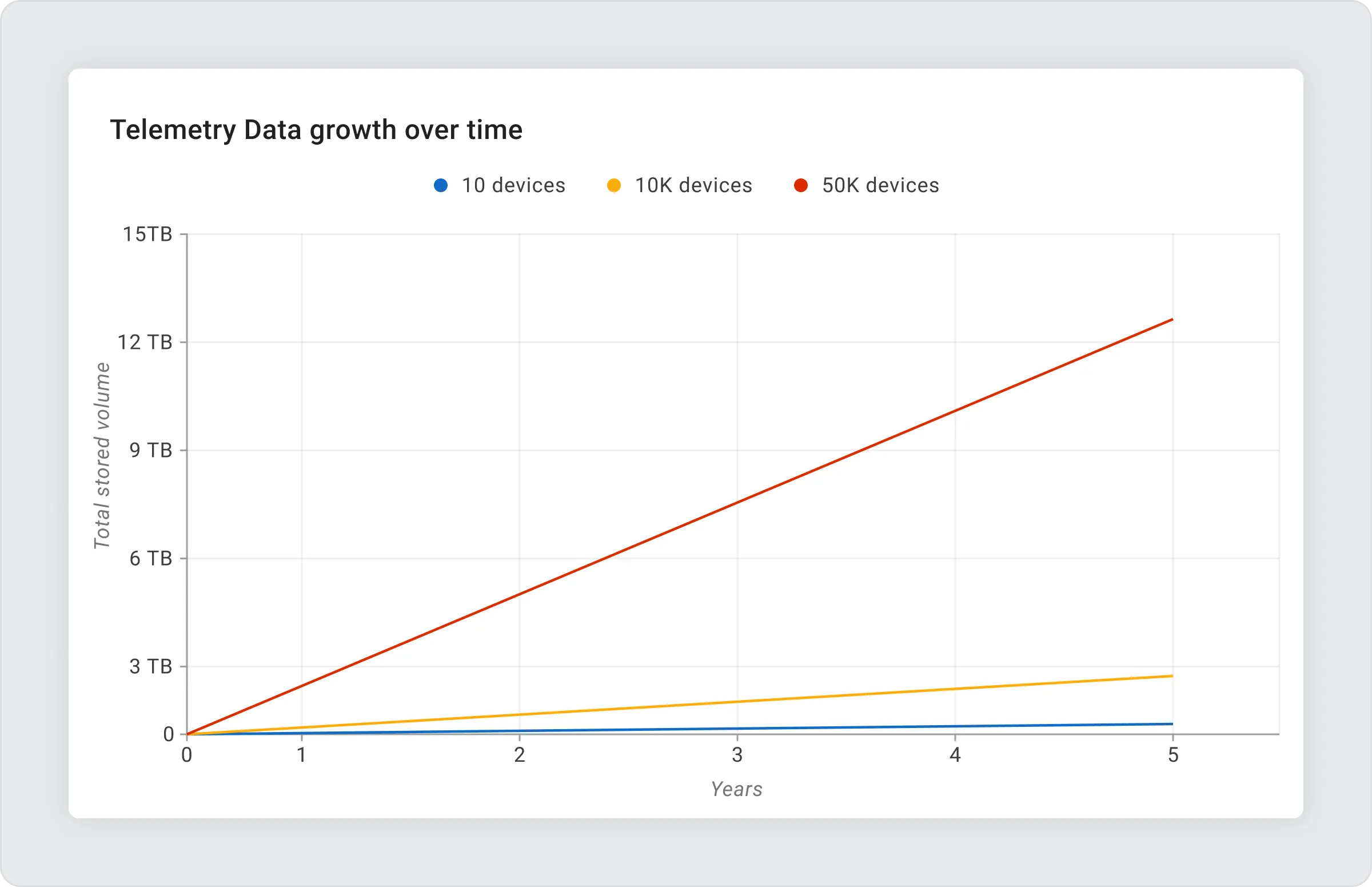Click x-axis tick label 1

point(301,755)
